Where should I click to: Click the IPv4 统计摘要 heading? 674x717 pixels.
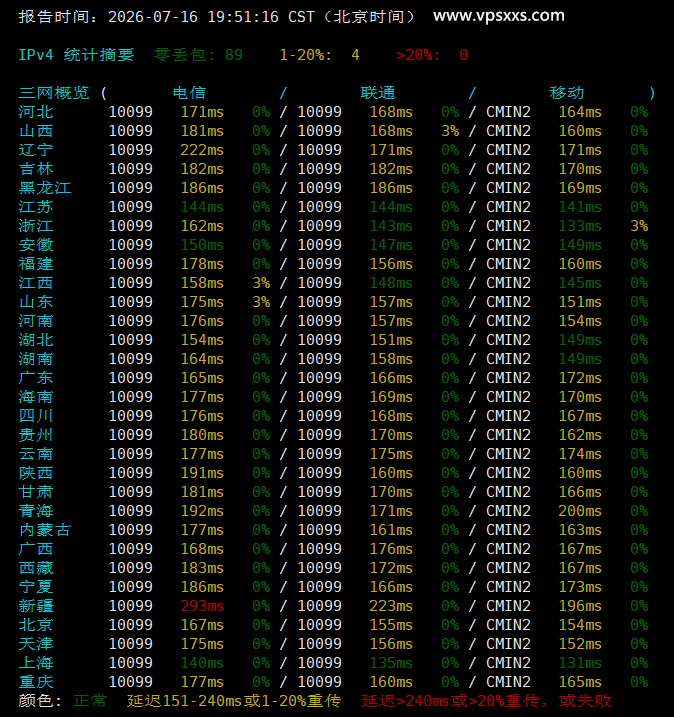tap(76, 55)
